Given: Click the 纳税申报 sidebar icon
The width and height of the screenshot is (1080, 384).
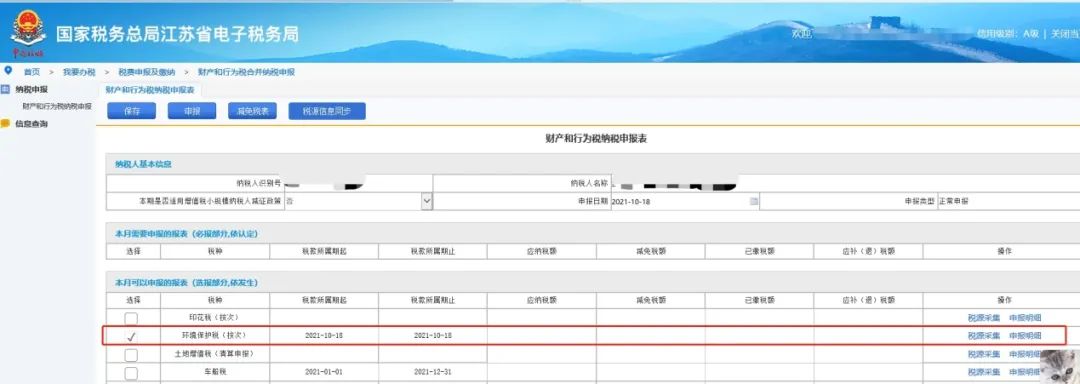Looking at the screenshot, I should tap(6, 89).
